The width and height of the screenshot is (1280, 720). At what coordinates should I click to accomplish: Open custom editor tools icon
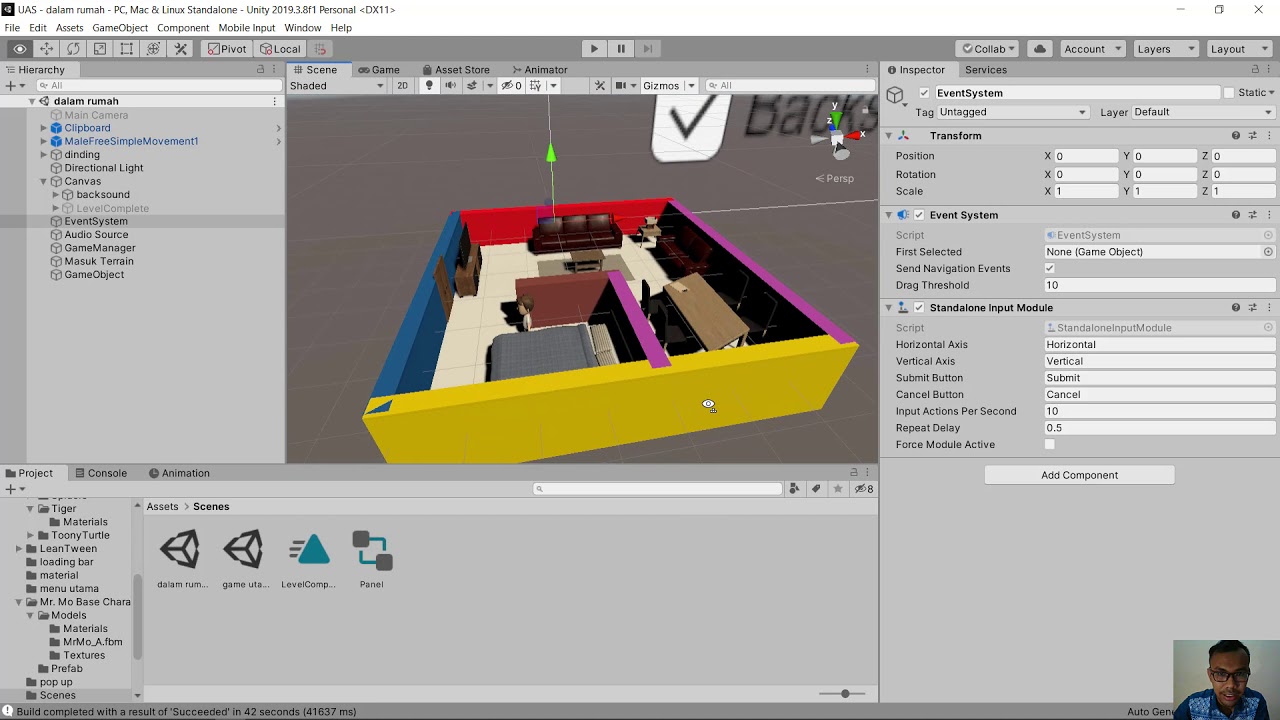coord(181,49)
